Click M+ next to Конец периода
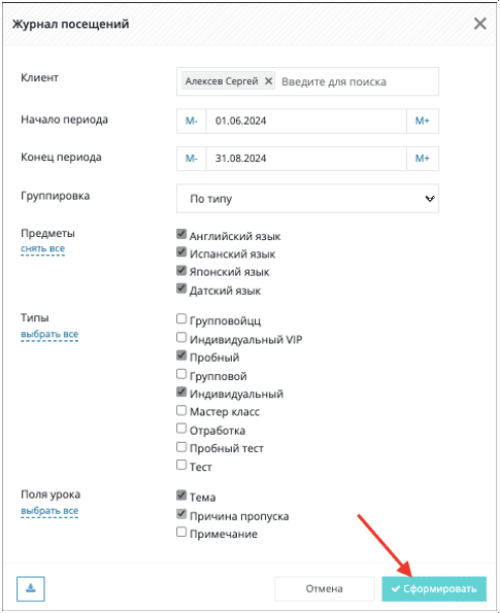500x613 pixels. click(422, 158)
